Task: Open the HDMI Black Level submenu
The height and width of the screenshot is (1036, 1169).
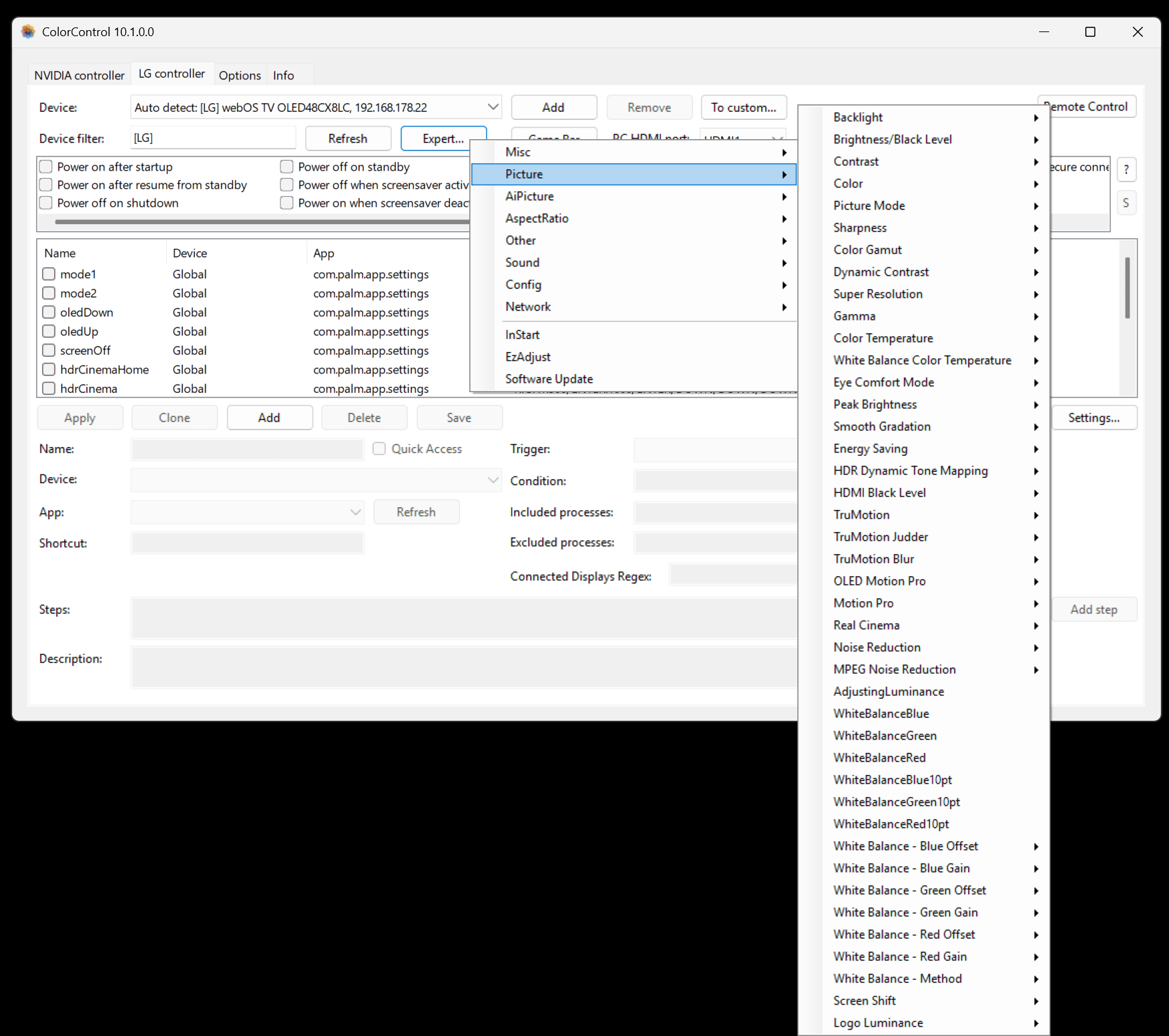Action: [924, 493]
